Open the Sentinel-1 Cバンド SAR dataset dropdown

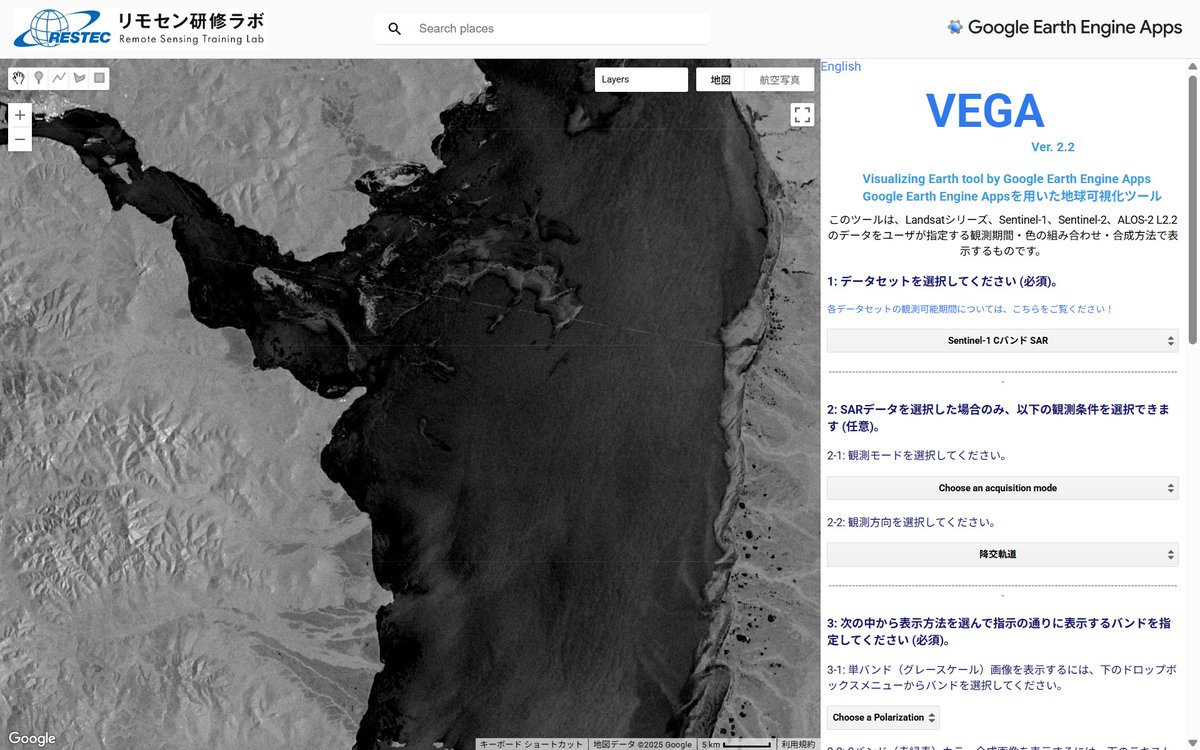click(1002, 341)
